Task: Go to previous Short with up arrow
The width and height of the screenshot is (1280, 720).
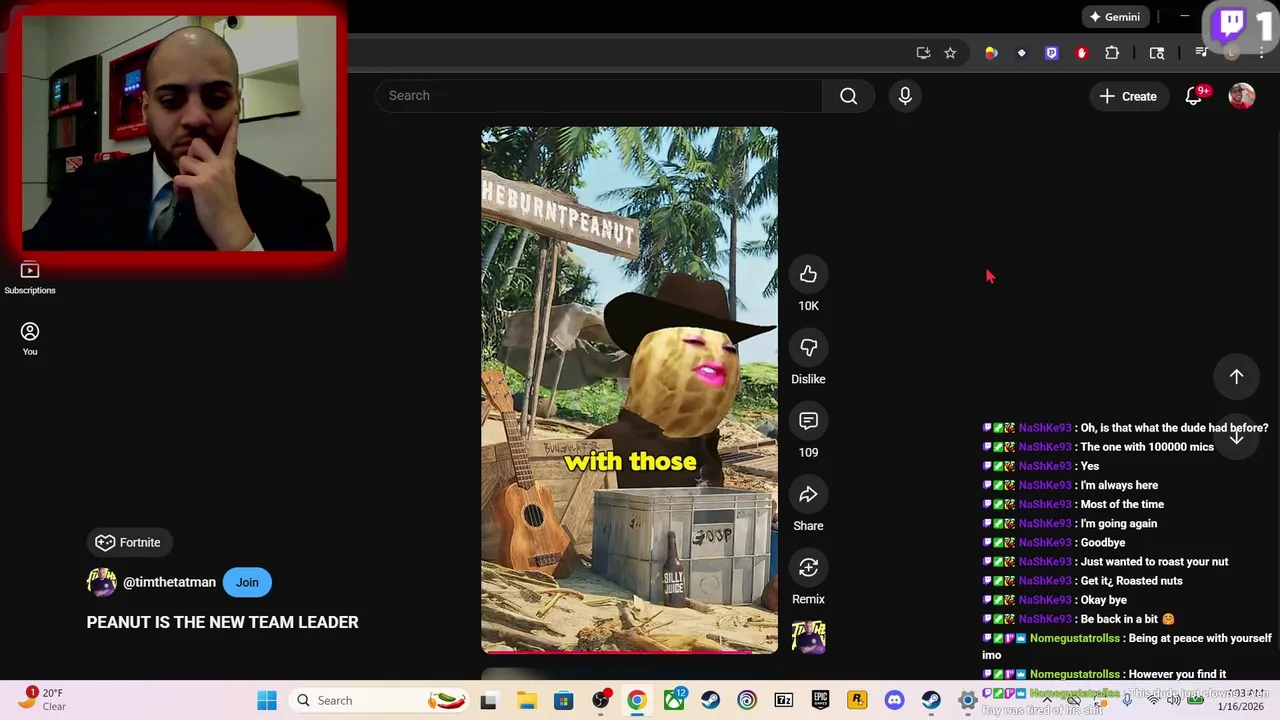Action: click(x=1236, y=377)
